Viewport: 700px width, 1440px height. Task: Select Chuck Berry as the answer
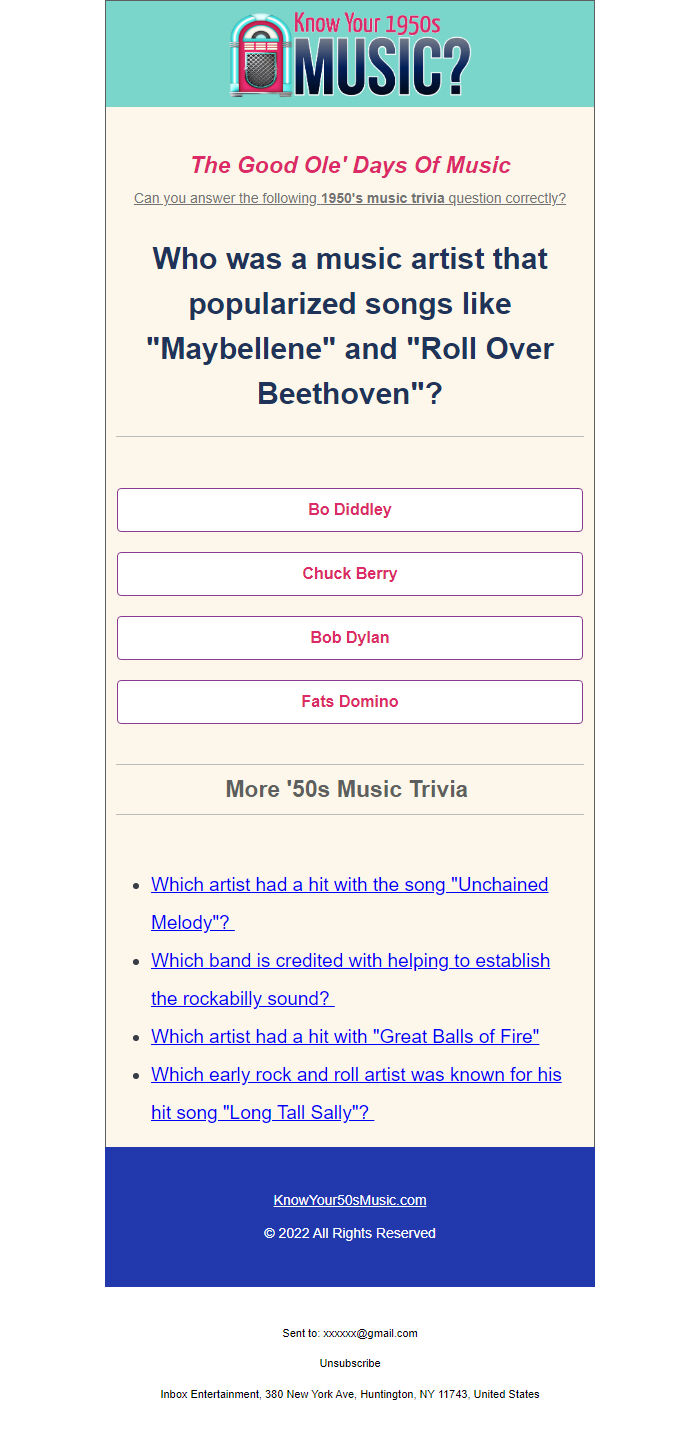350,574
